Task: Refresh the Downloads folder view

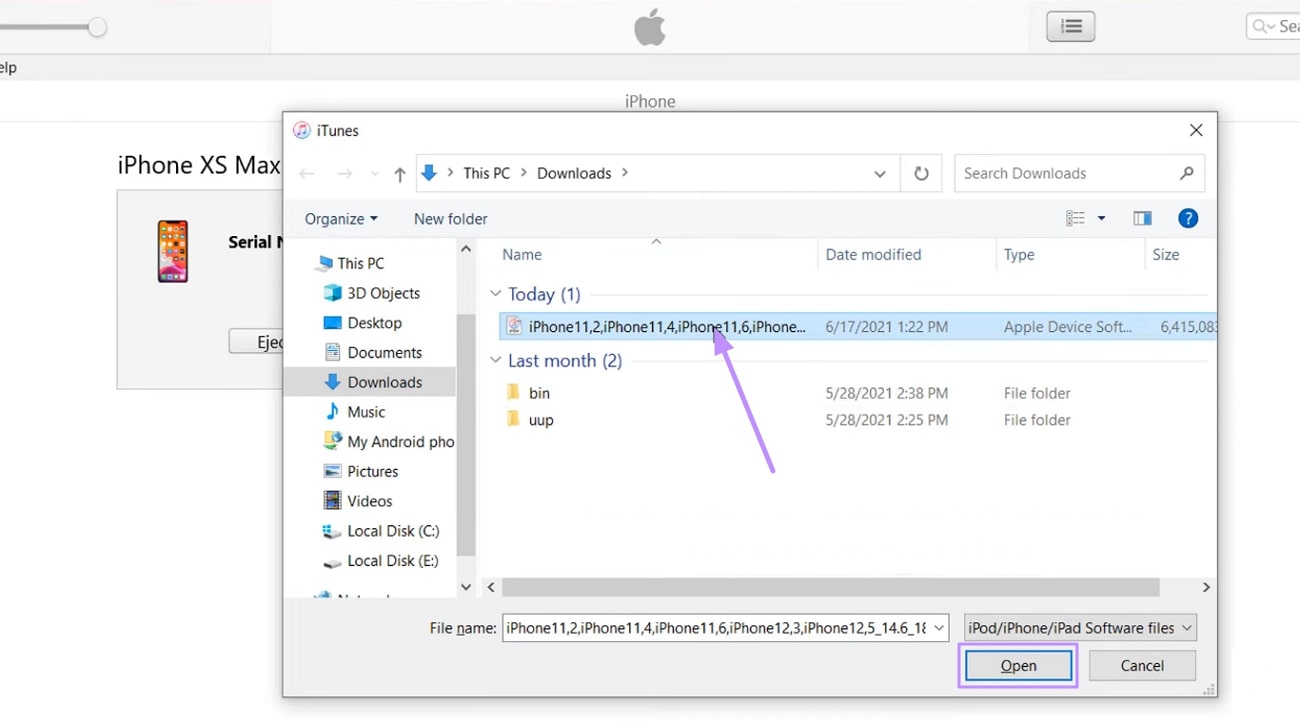Action: 921,173
